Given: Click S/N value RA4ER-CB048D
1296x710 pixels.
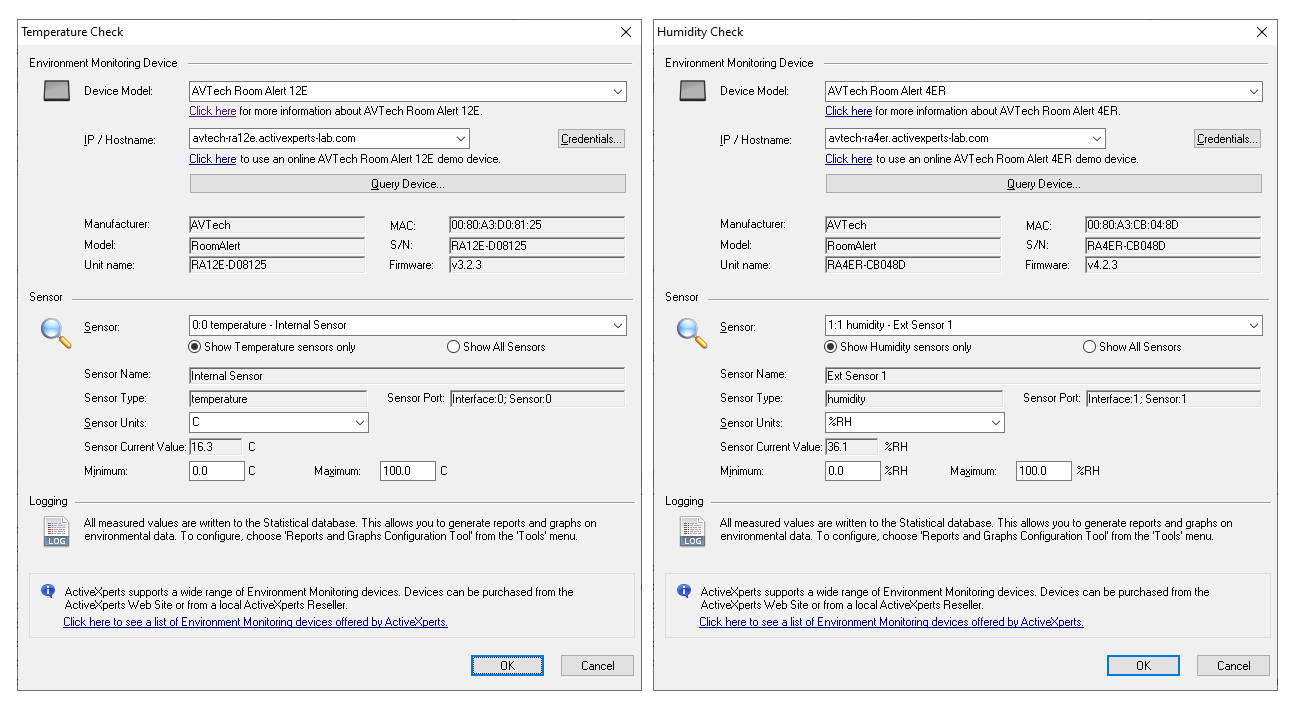Looking at the screenshot, I should [1173, 246].
